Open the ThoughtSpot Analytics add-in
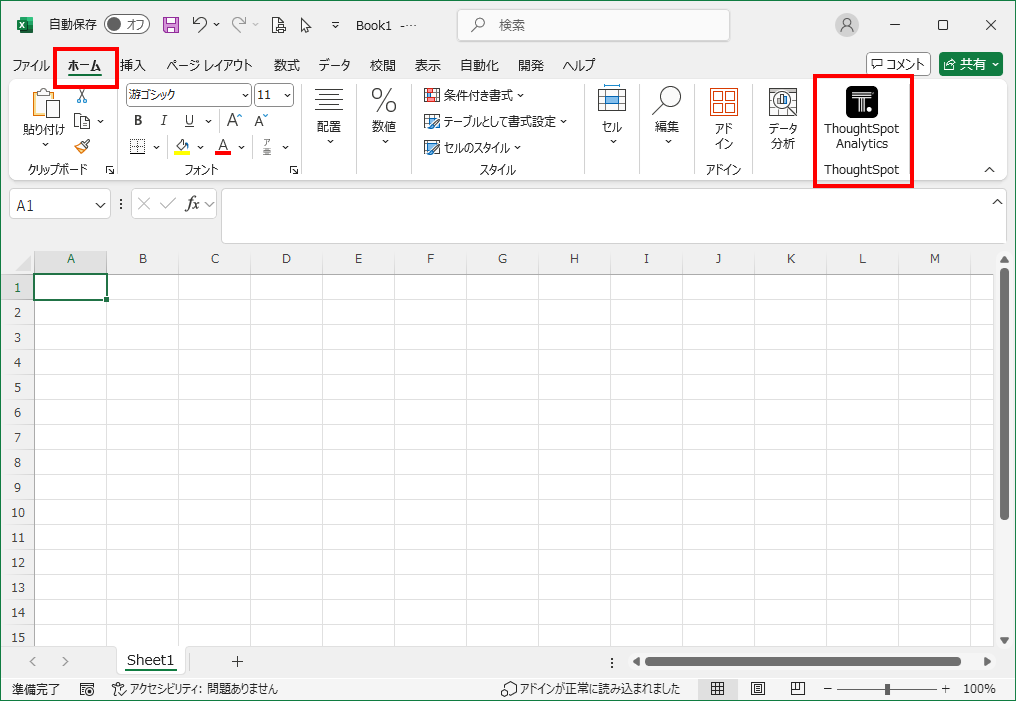Screen dimensions: 1016x701 pos(861,118)
